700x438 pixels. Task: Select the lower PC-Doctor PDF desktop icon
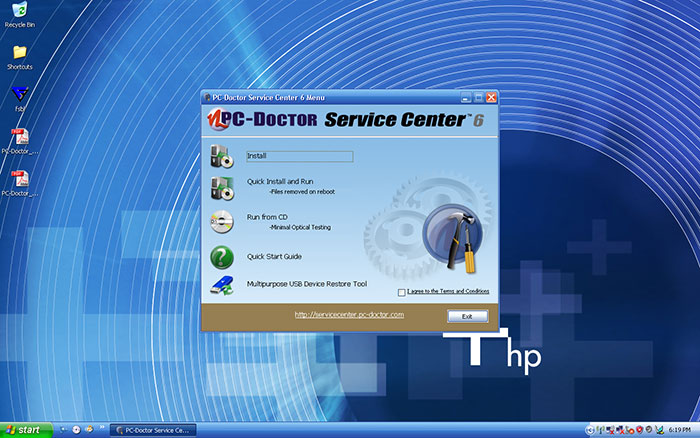tap(20, 184)
